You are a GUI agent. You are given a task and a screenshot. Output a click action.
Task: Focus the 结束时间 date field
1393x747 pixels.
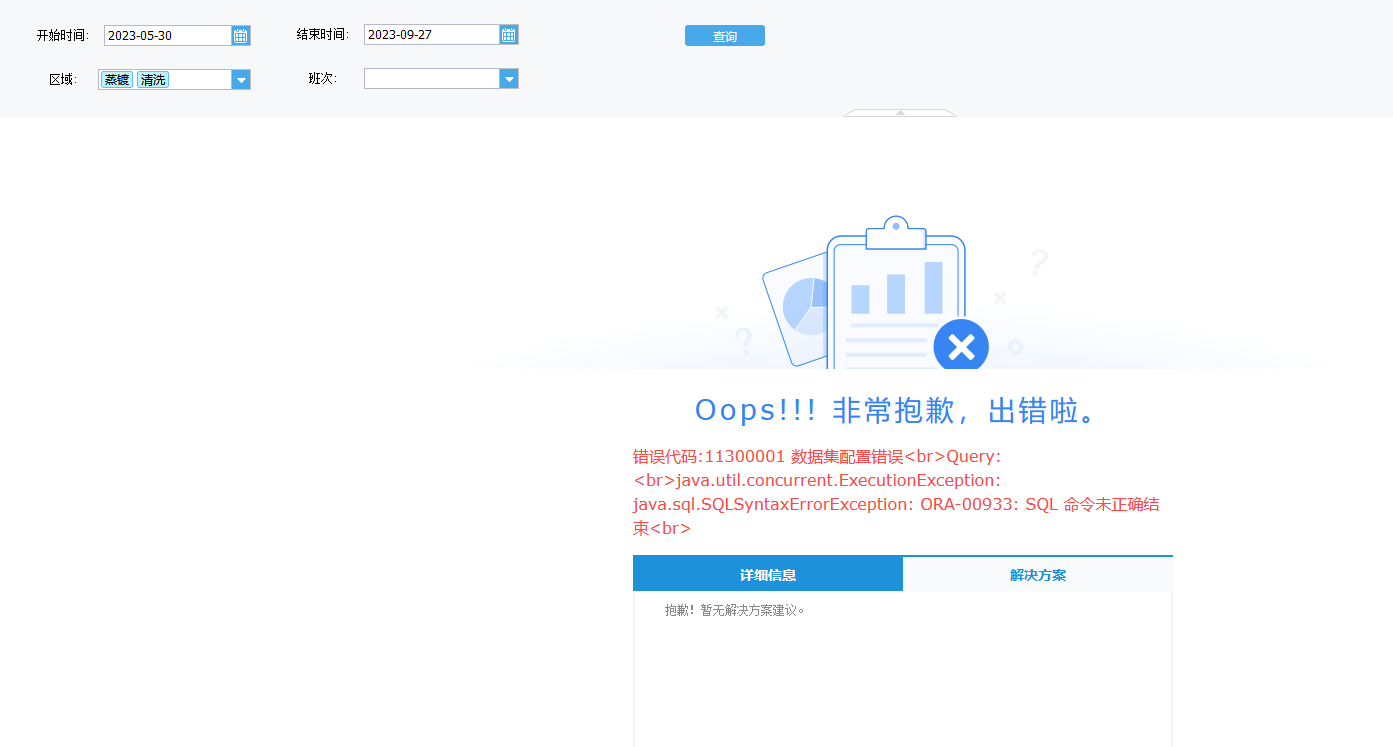432,35
